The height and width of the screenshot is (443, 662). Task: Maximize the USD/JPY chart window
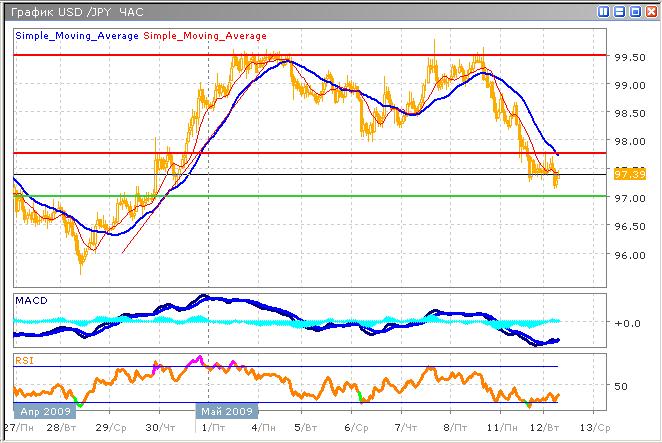click(635, 11)
